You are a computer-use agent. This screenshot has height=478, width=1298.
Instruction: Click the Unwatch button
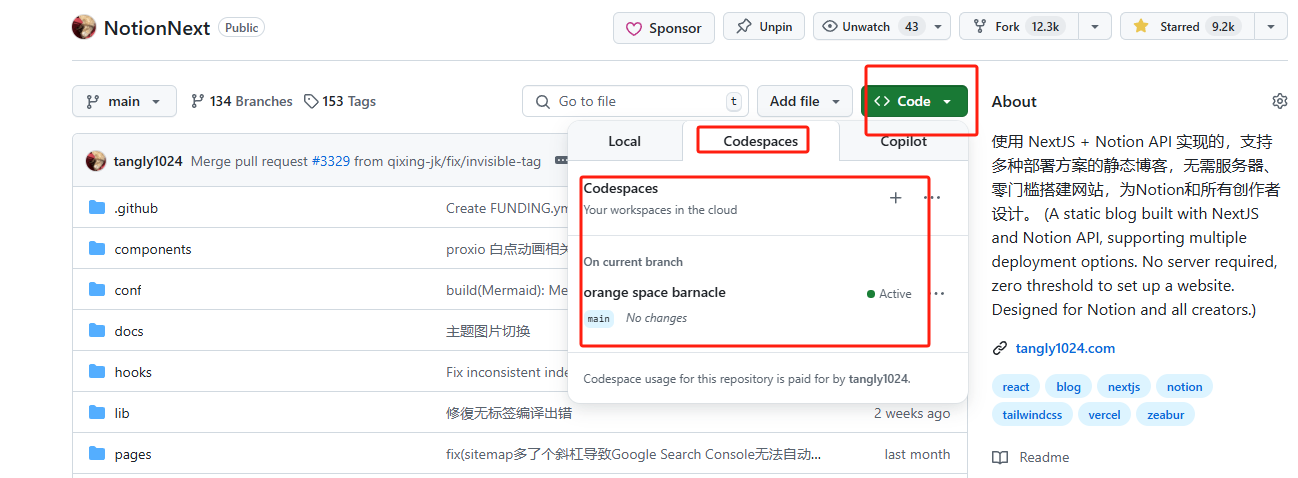(870, 27)
